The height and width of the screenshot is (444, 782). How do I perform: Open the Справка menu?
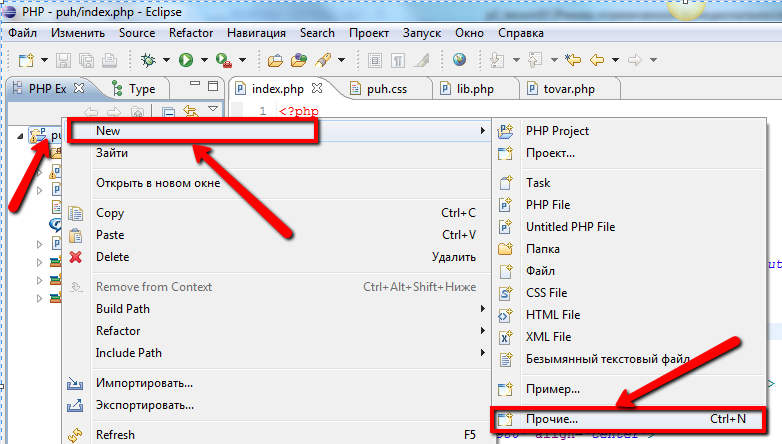(x=521, y=33)
